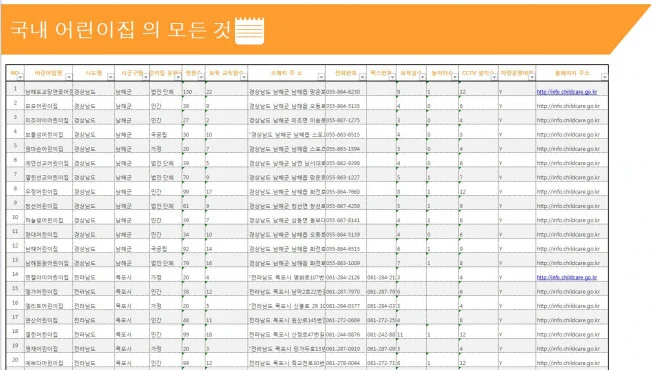Image resolution: width=652 pixels, height=370 pixels.
Task: Open the 차량운영여부 column filter dropdown
Action: [x=532, y=77]
